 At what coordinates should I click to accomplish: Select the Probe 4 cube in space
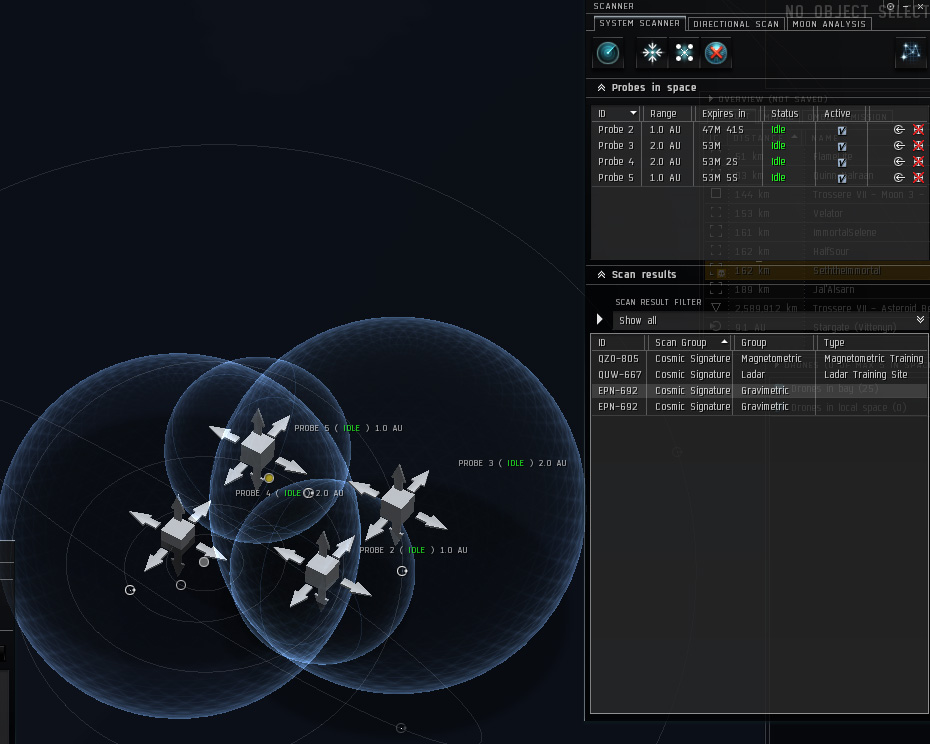[178, 533]
